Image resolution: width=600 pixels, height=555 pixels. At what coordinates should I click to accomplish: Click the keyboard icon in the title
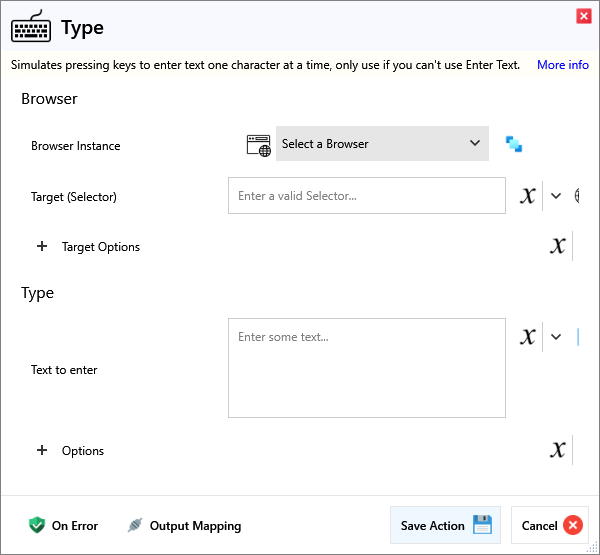tap(31, 27)
